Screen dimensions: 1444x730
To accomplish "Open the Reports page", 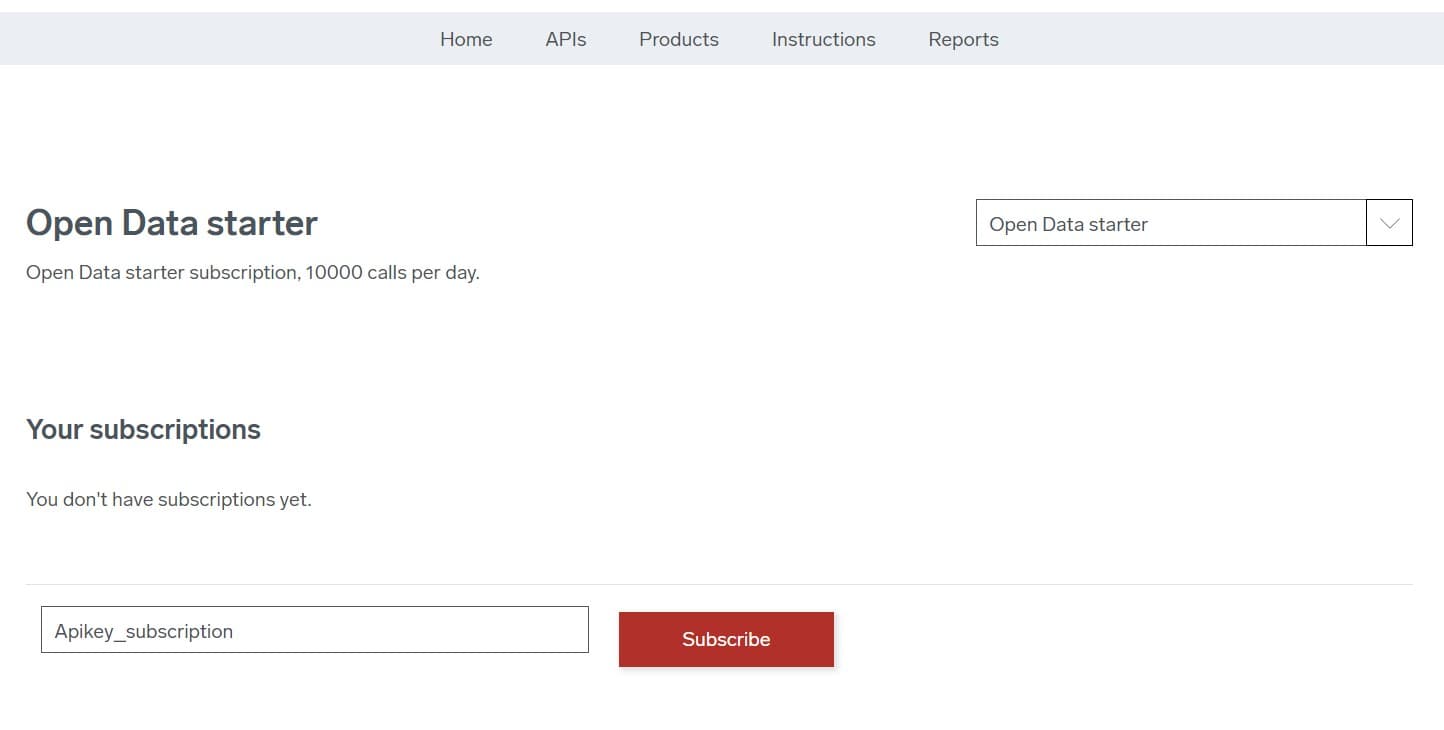I will click(963, 39).
